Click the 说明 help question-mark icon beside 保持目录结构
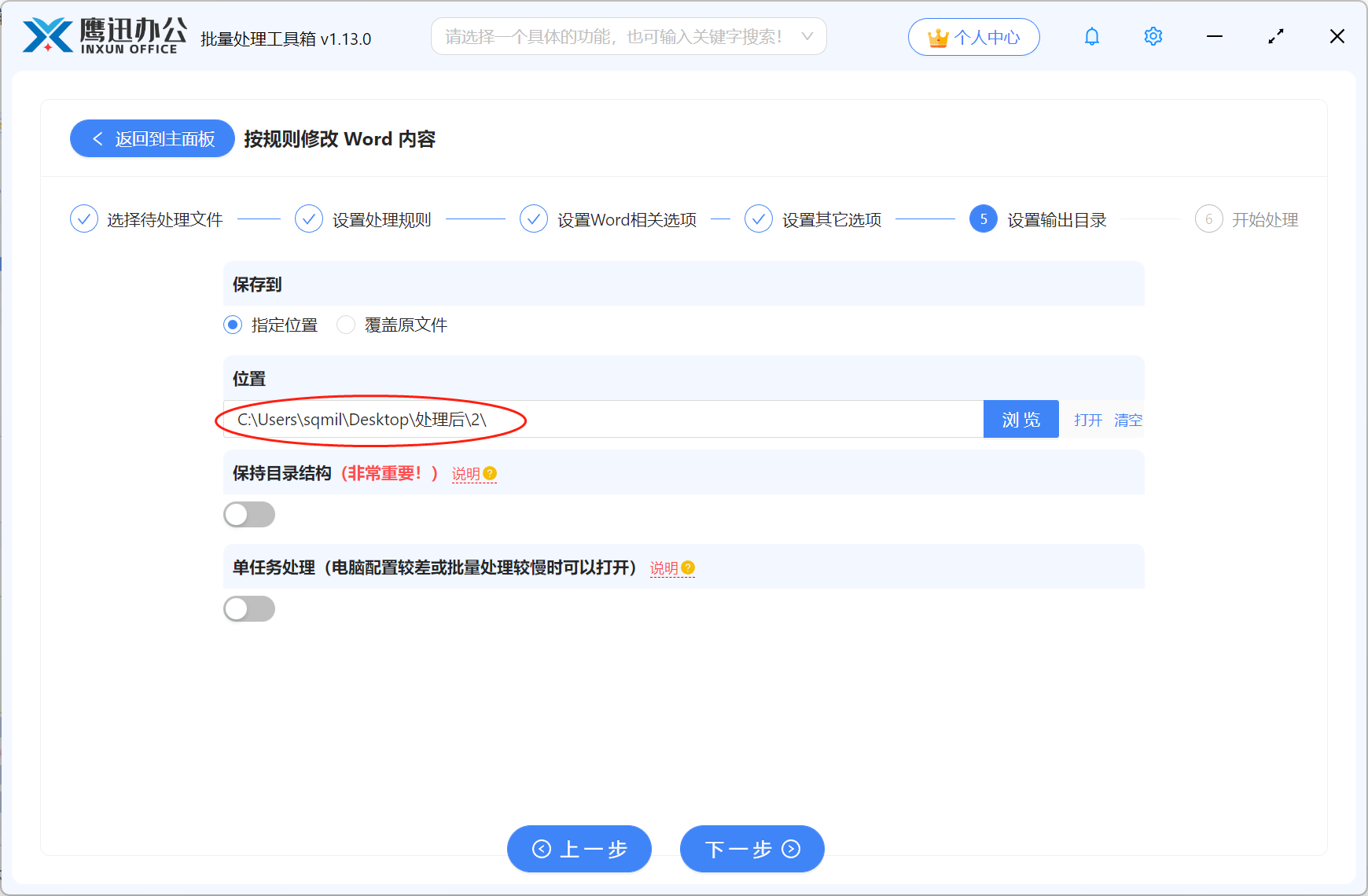Image resolution: width=1368 pixels, height=896 pixels. coord(490,473)
